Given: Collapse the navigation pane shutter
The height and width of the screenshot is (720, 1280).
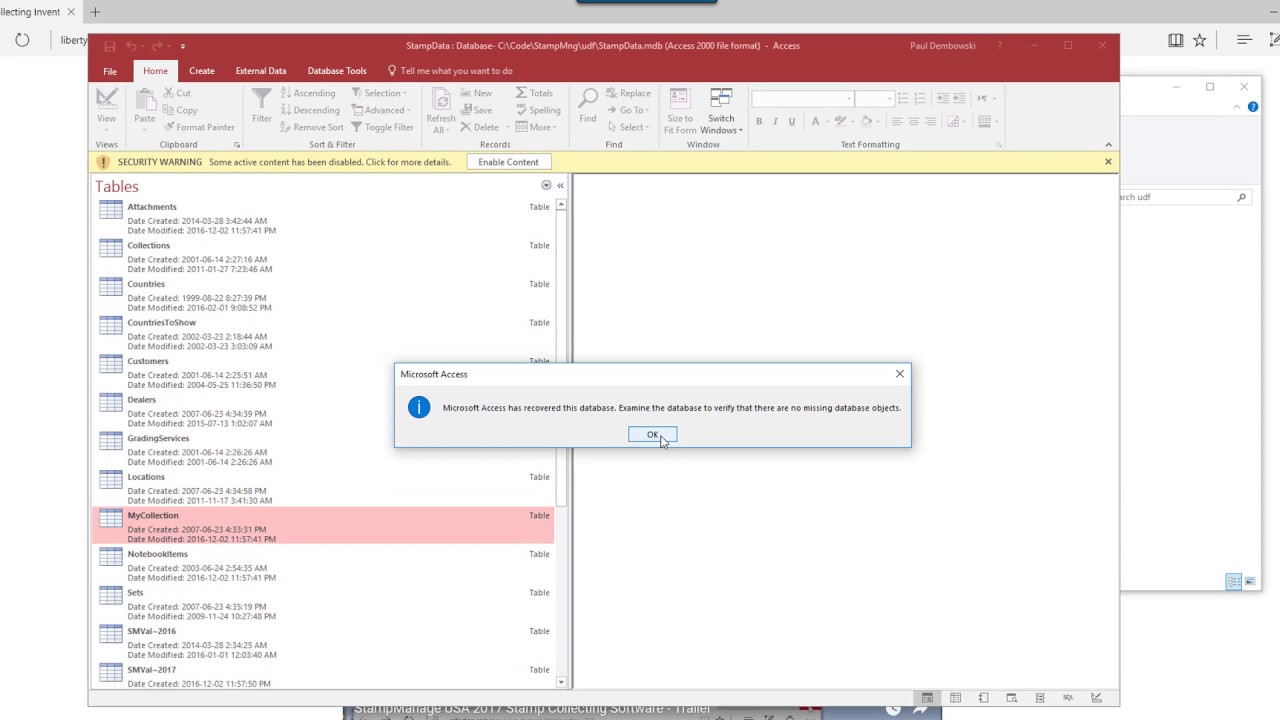Looking at the screenshot, I should [x=560, y=185].
